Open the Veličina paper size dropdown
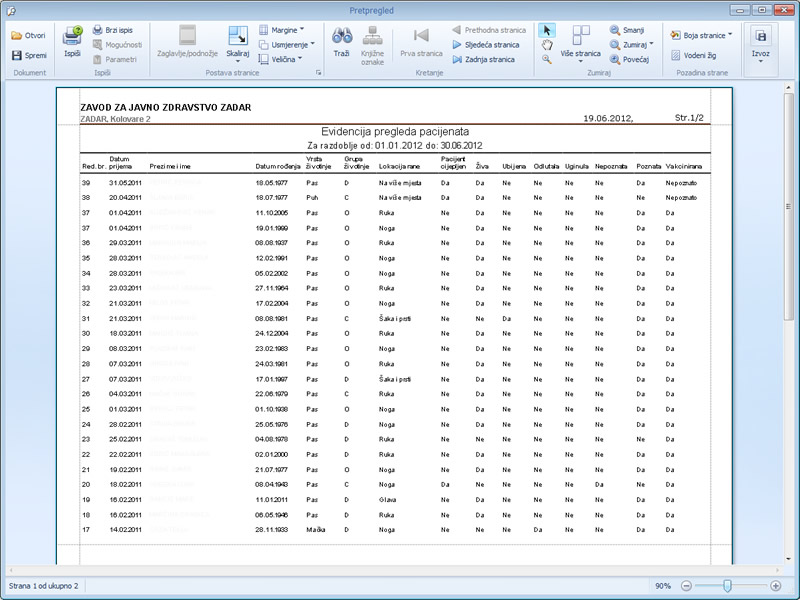This screenshot has width=800, height=600. (280, 59)
